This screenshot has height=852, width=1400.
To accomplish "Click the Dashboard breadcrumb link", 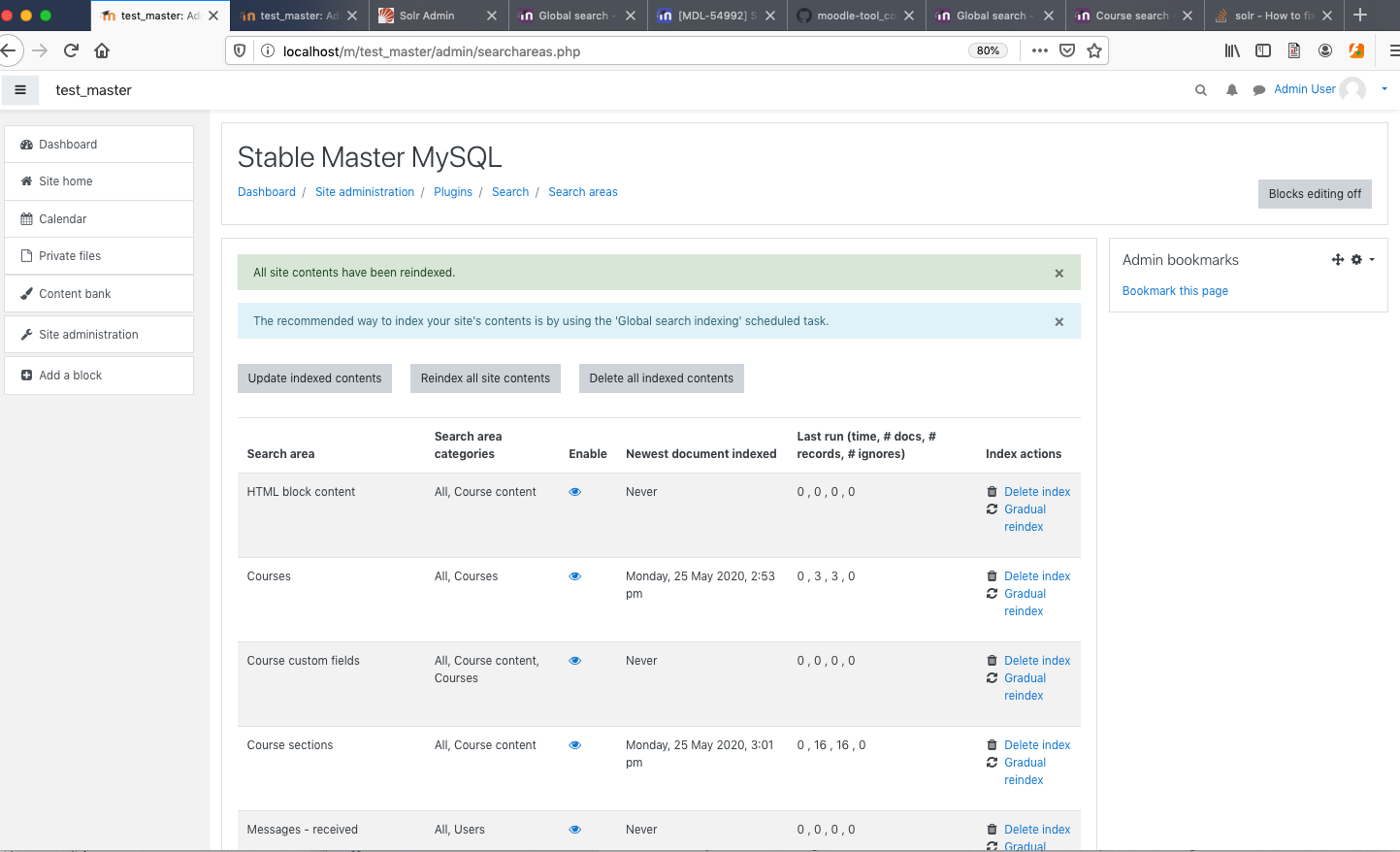I will pos(267,192).
